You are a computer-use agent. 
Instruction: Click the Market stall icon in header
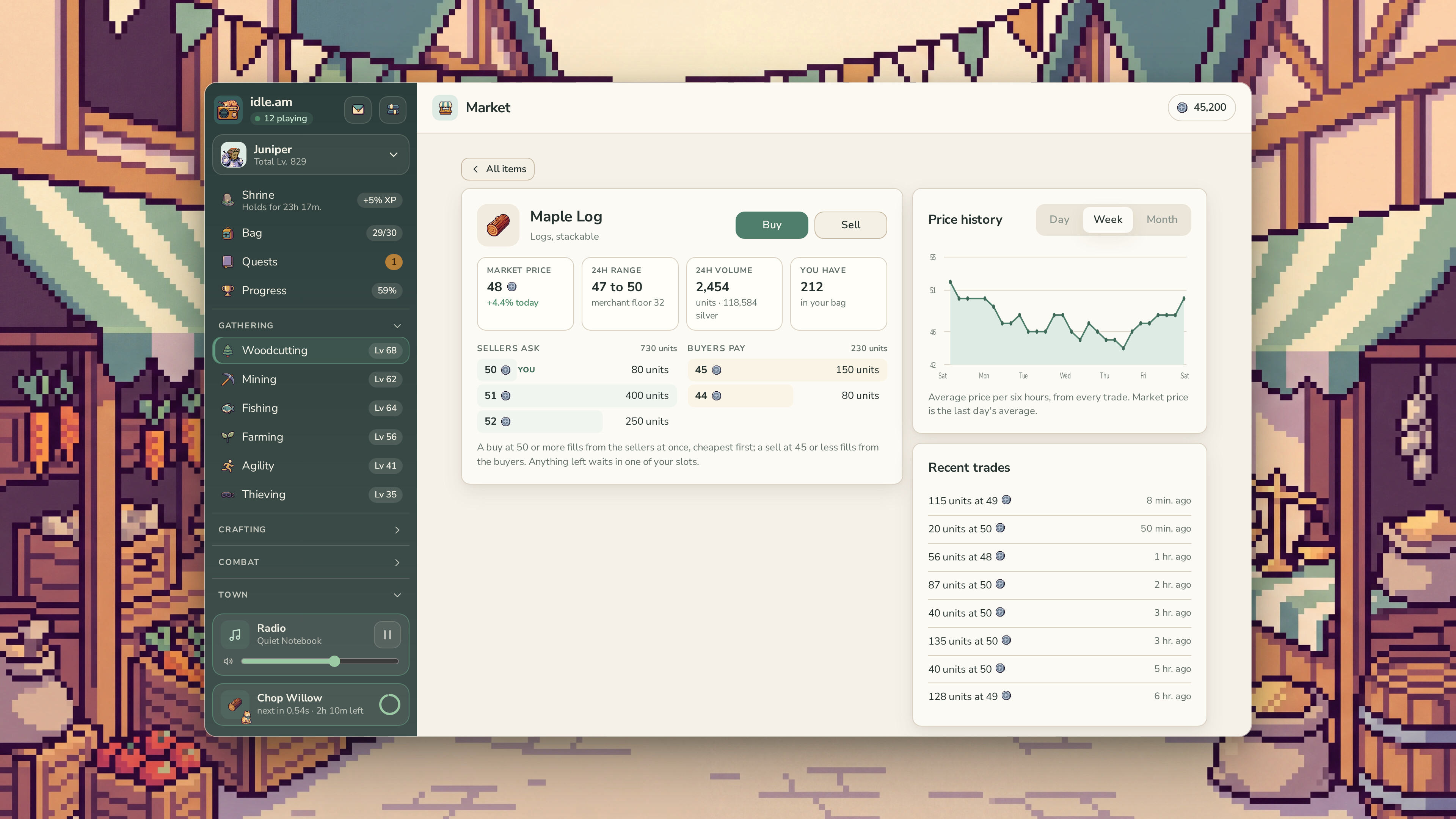tap(445, 107)
